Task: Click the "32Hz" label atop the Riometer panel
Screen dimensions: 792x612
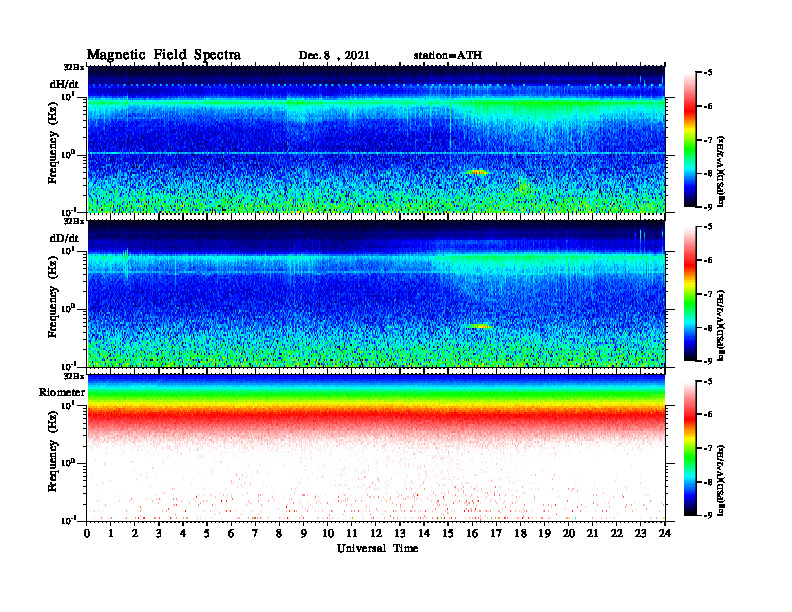Action: 74,376
